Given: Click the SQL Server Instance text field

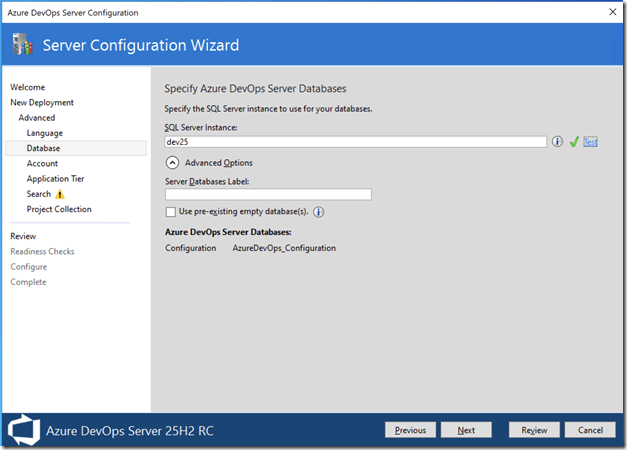Looking at the screenshot, I should [355, 142].
